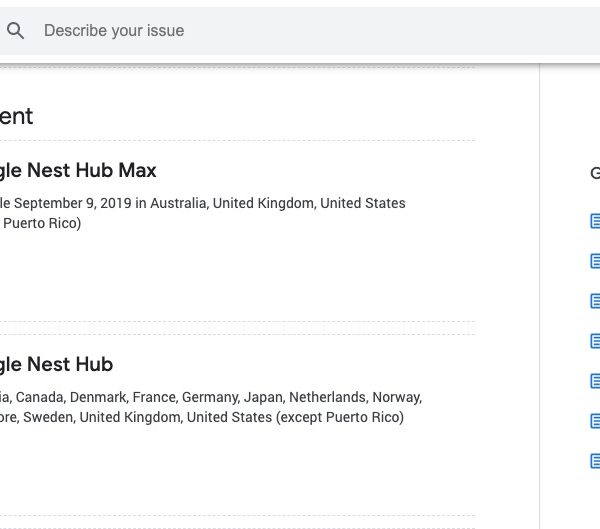Click the sixth article icon in right sidebar
Screen dimensions: 600x529
(595, 421)
